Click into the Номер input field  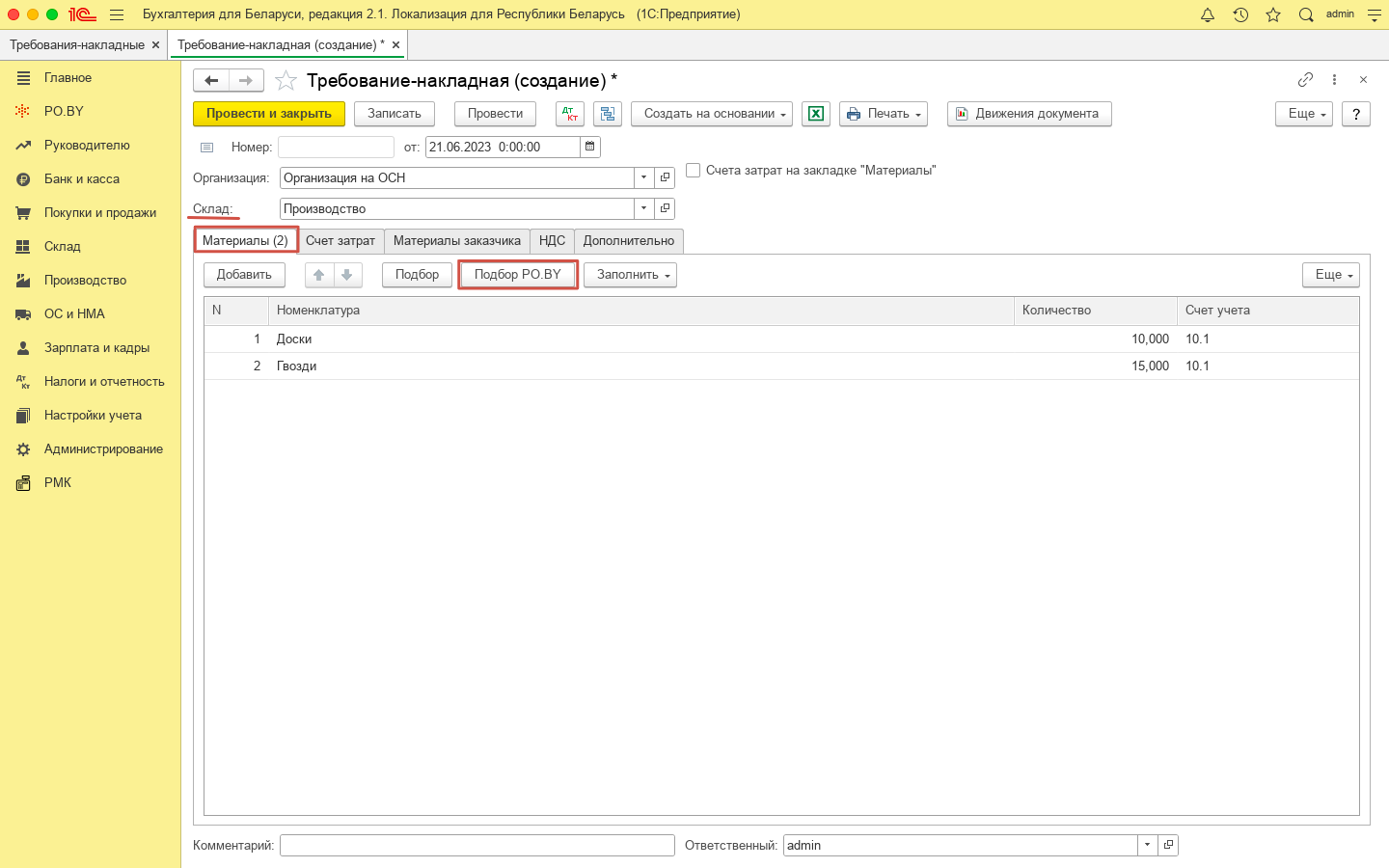click(x=336, y=147)
